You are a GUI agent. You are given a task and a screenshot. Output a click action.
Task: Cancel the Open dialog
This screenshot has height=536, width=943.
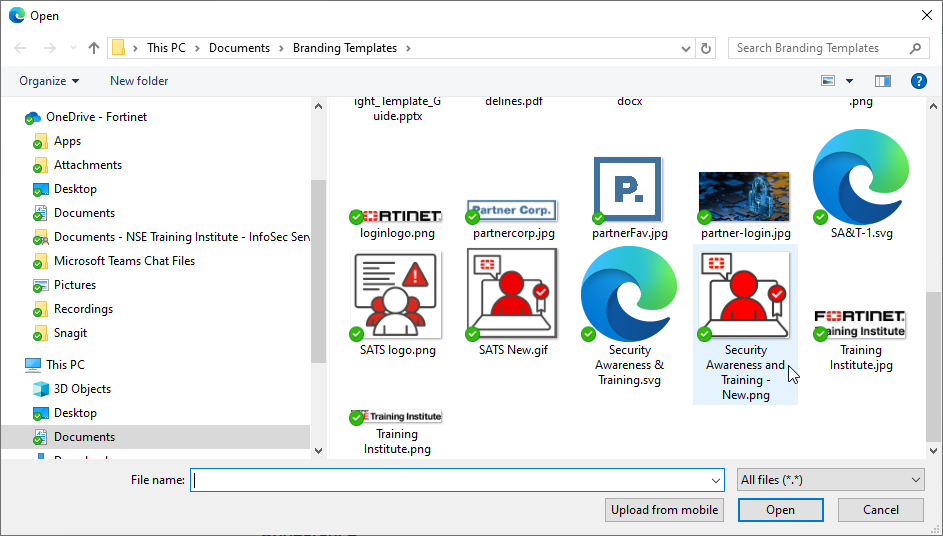880,510
